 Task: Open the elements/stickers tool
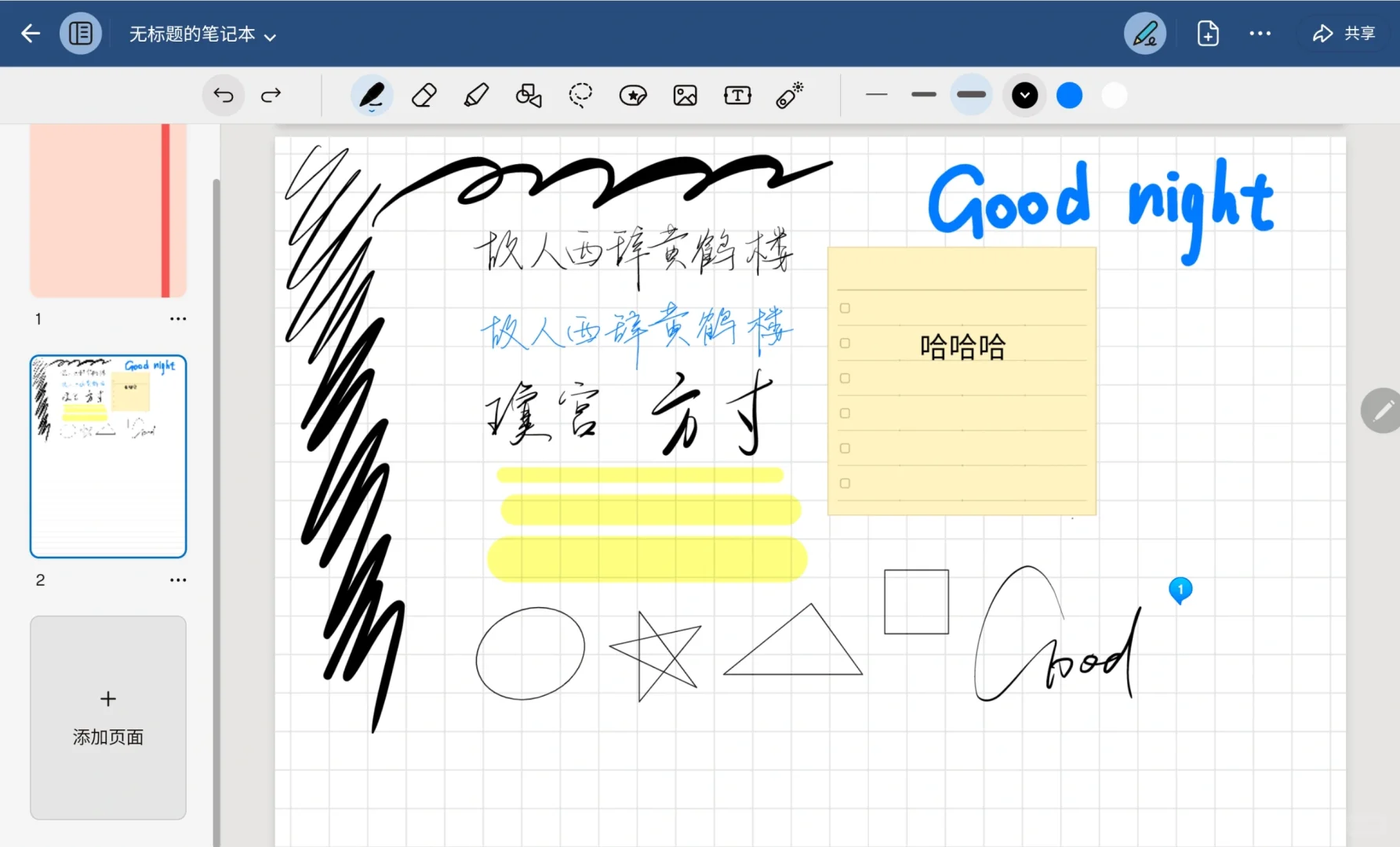pyautogui.click(x=633, y=95)
